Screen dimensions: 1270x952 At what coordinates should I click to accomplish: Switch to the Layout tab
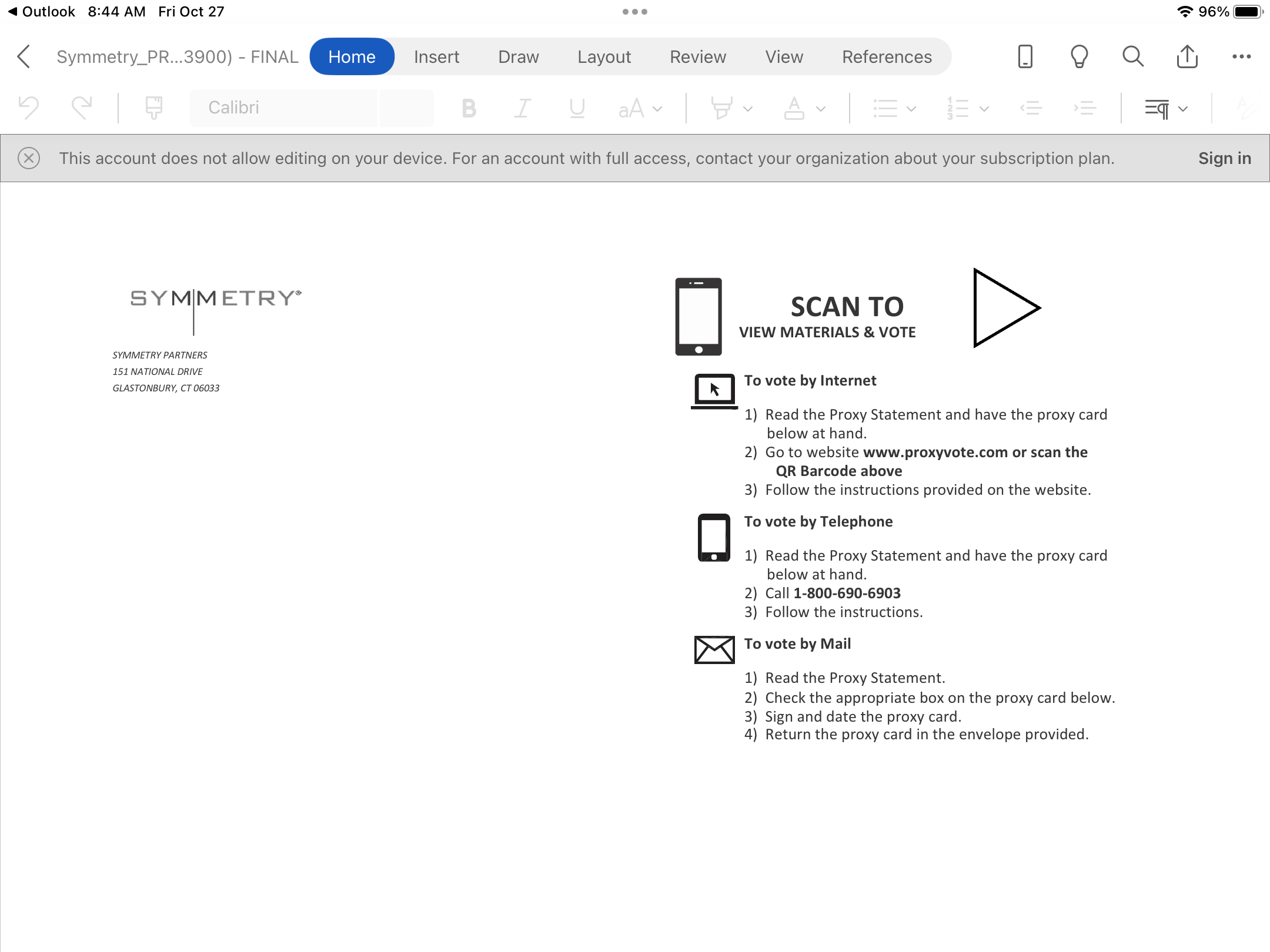[x=604, y=57]
